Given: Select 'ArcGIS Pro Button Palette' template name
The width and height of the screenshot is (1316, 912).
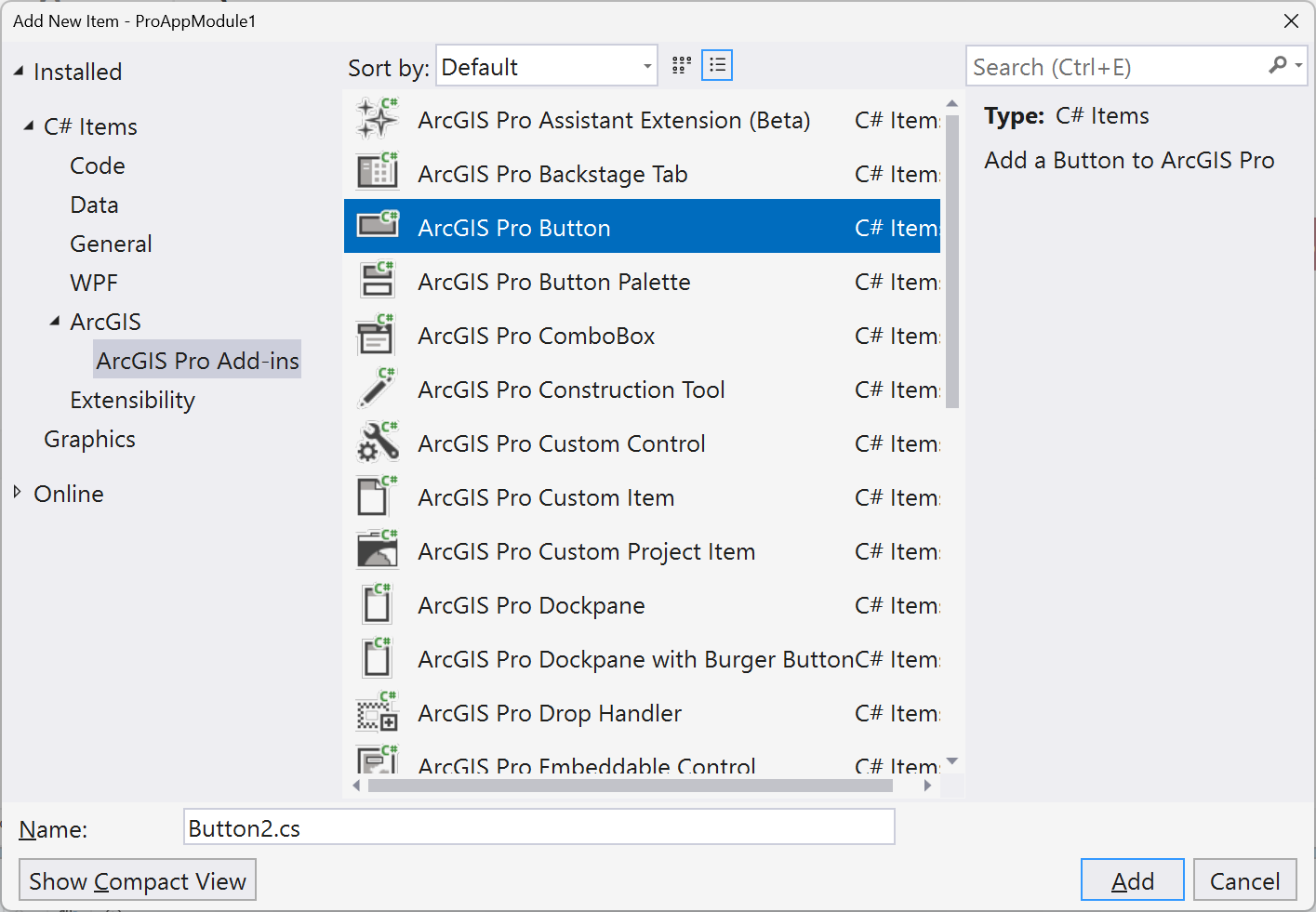Looking at the screenshot, I should click(554, 282).
